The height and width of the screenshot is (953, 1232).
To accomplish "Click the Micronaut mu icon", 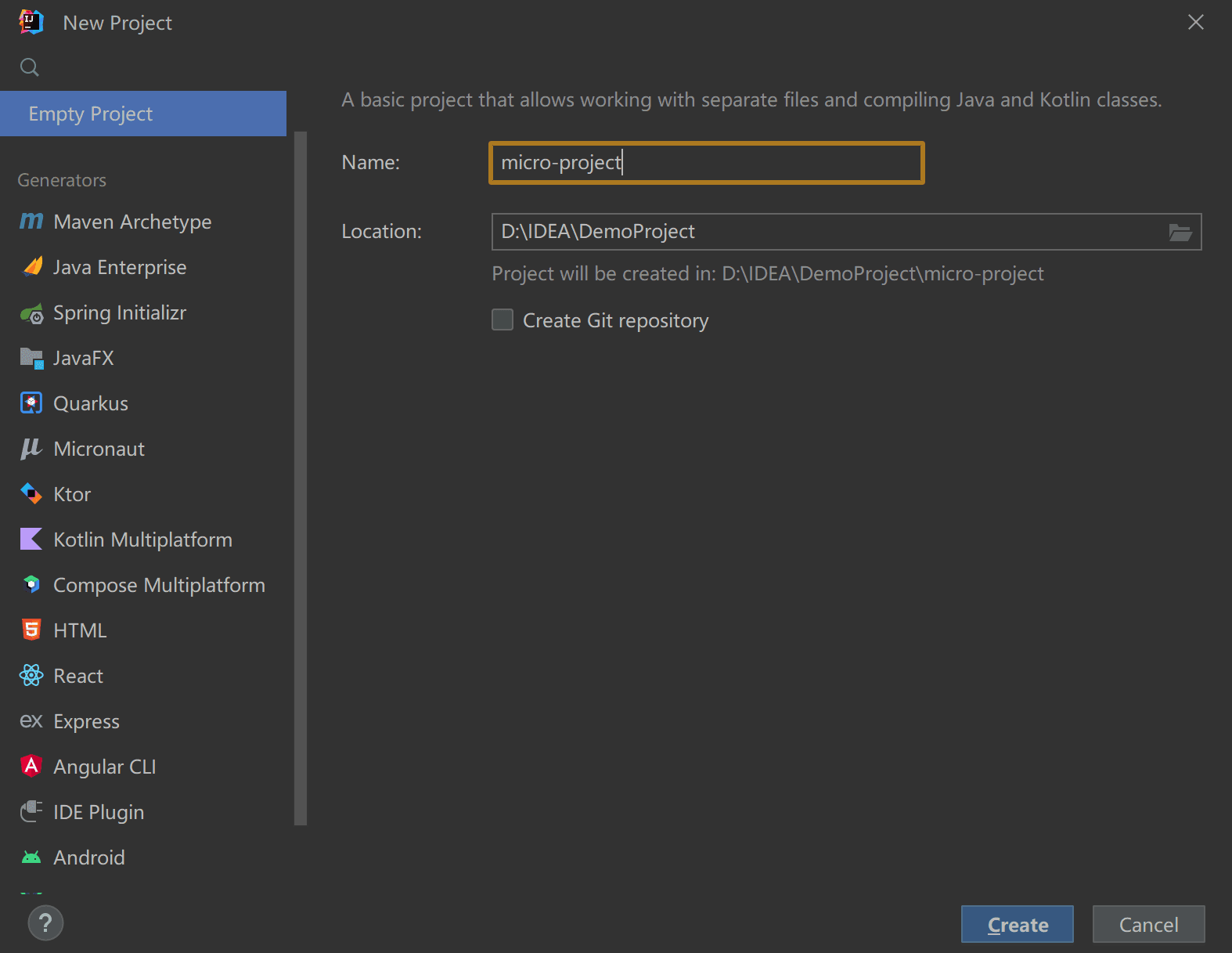I will (31, 449).
